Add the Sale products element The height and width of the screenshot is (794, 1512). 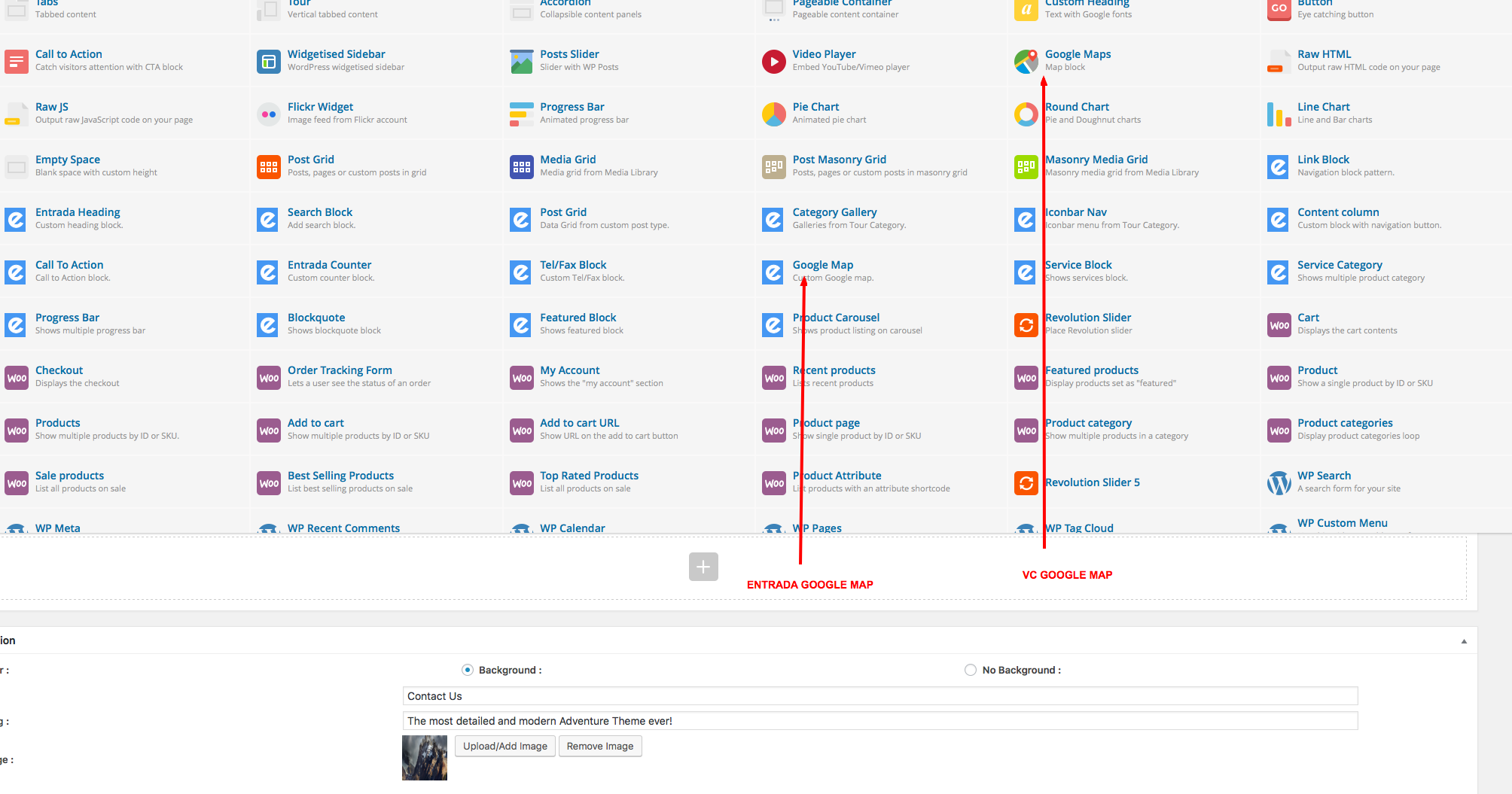(x=124, y=482)
